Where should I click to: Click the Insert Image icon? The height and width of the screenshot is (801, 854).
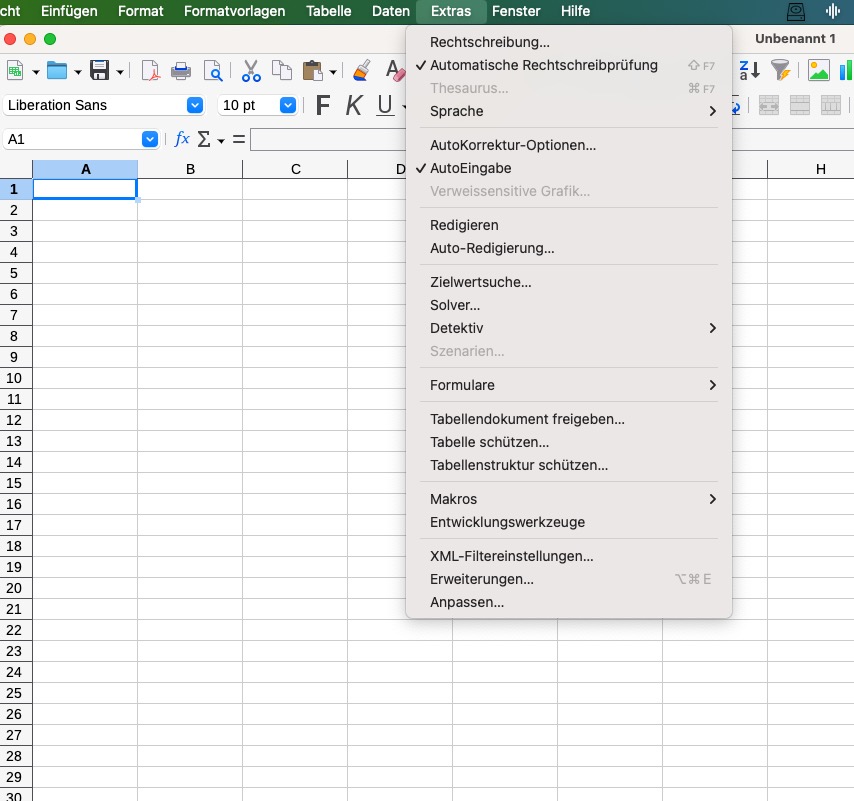pyautogui.click(x=818, y=70)
